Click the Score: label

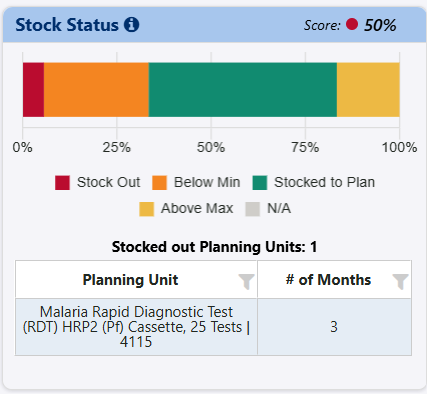coord(322,25)
